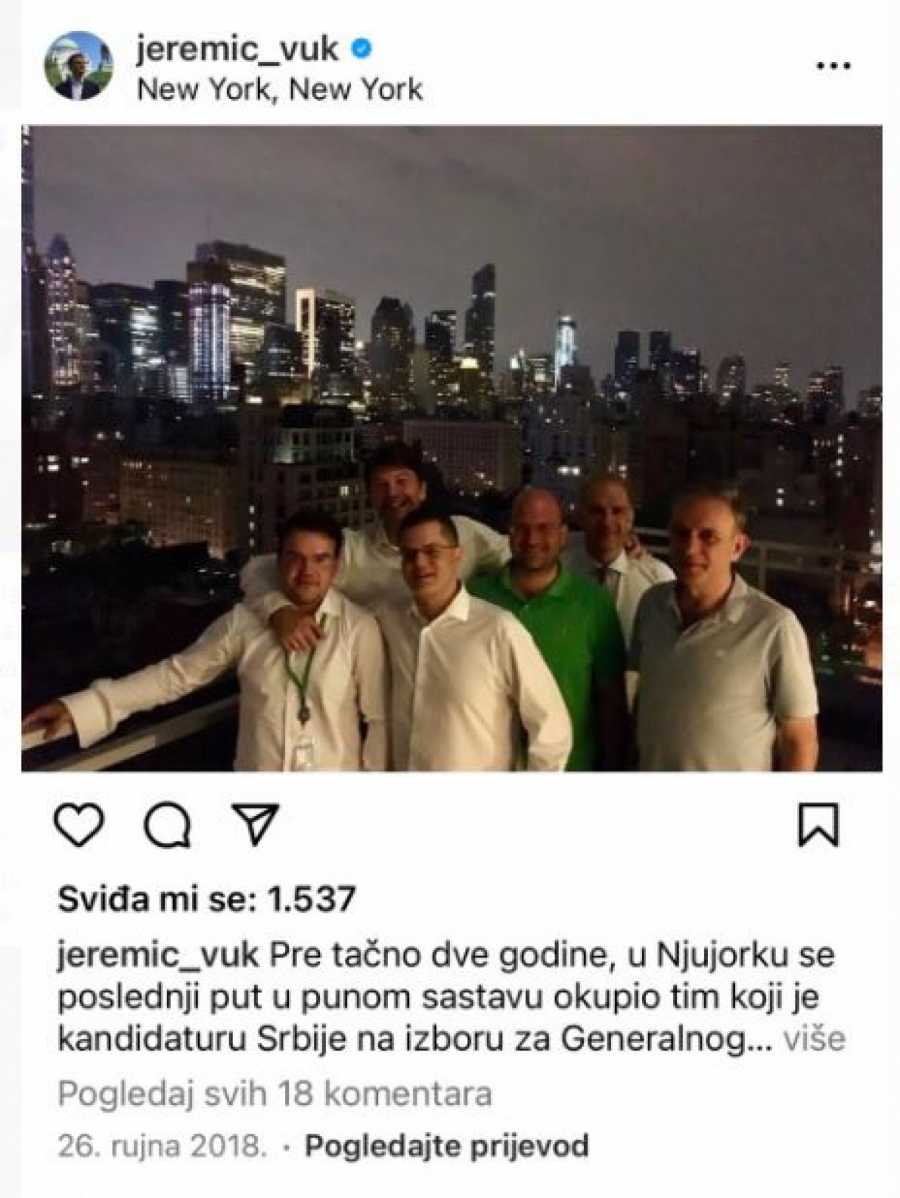Image resolution: width=900 pixels, height=1198 pixels.
Task: Select the caption text beginning 'Pre tačno dve godine'
Action: 452,997
